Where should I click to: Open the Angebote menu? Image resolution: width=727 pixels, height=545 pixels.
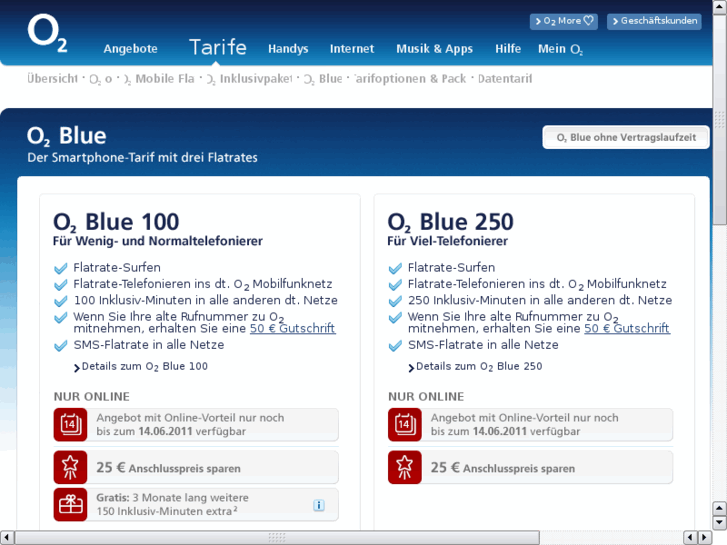click(130, 49)
